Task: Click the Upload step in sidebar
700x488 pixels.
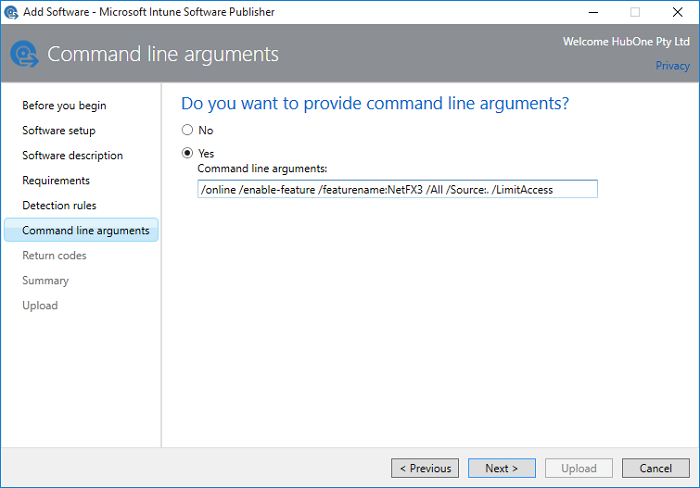Action: pyautogui.click(x=40, y=305)
